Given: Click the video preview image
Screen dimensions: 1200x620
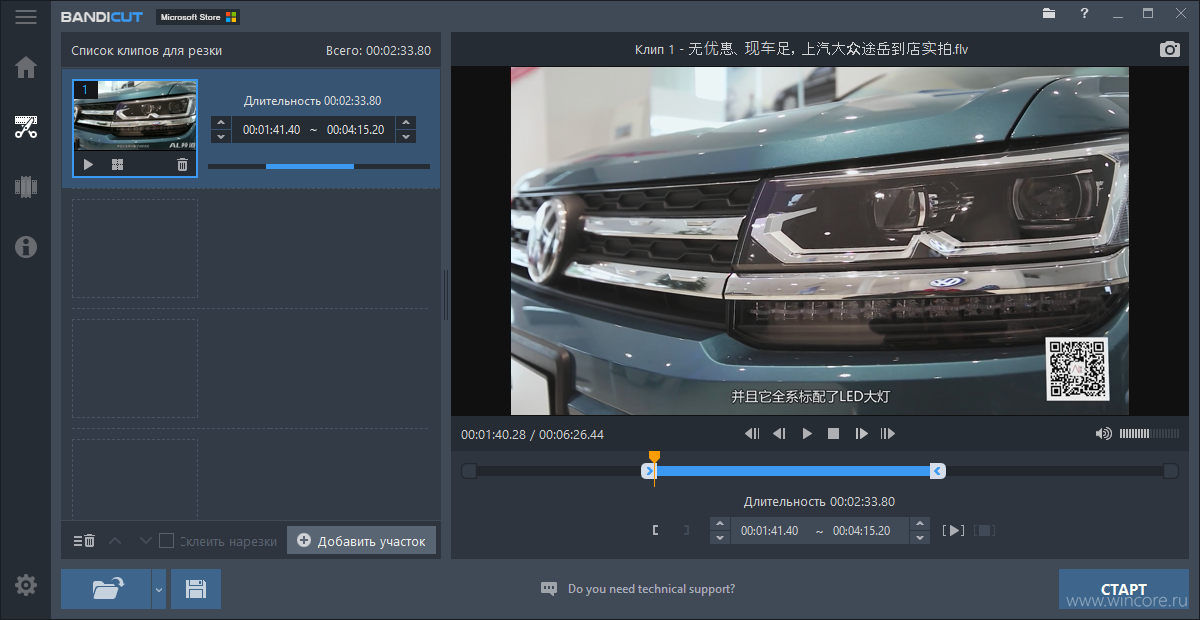Looking at the screenshot, I should pos(820,241).
